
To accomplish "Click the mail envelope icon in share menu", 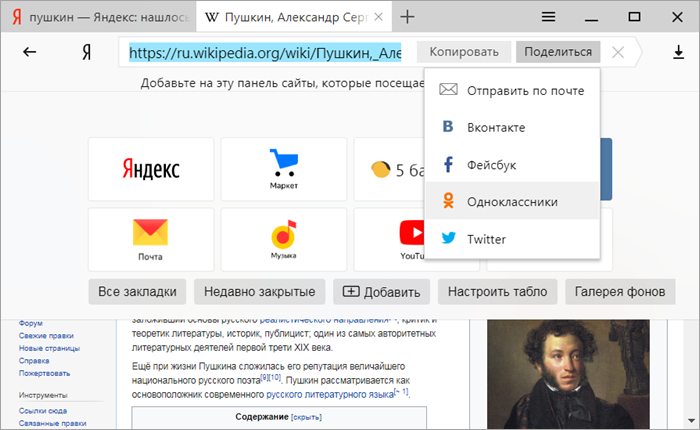I will 448,89.
